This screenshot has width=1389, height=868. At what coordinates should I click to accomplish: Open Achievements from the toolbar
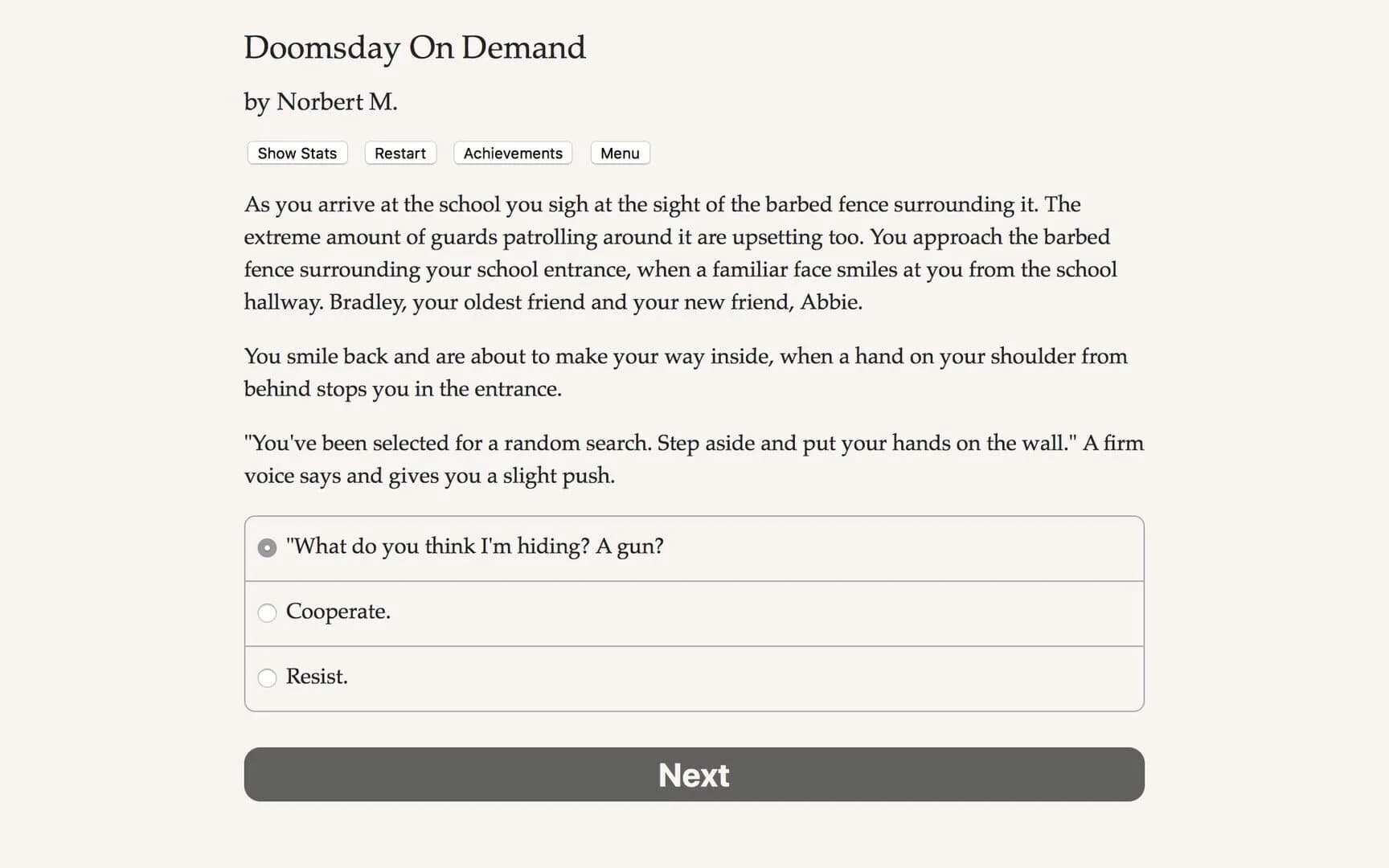512,153
